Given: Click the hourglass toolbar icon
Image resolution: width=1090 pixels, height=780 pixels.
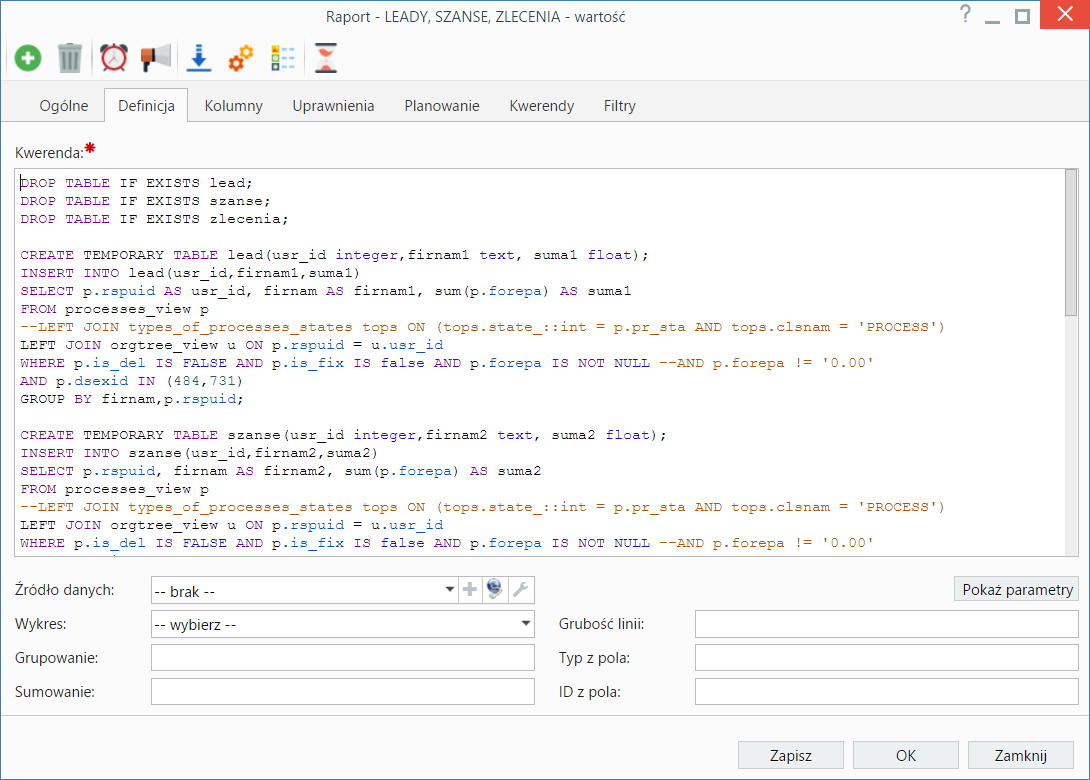Looking at the screenshot, I should coord(325,58).
